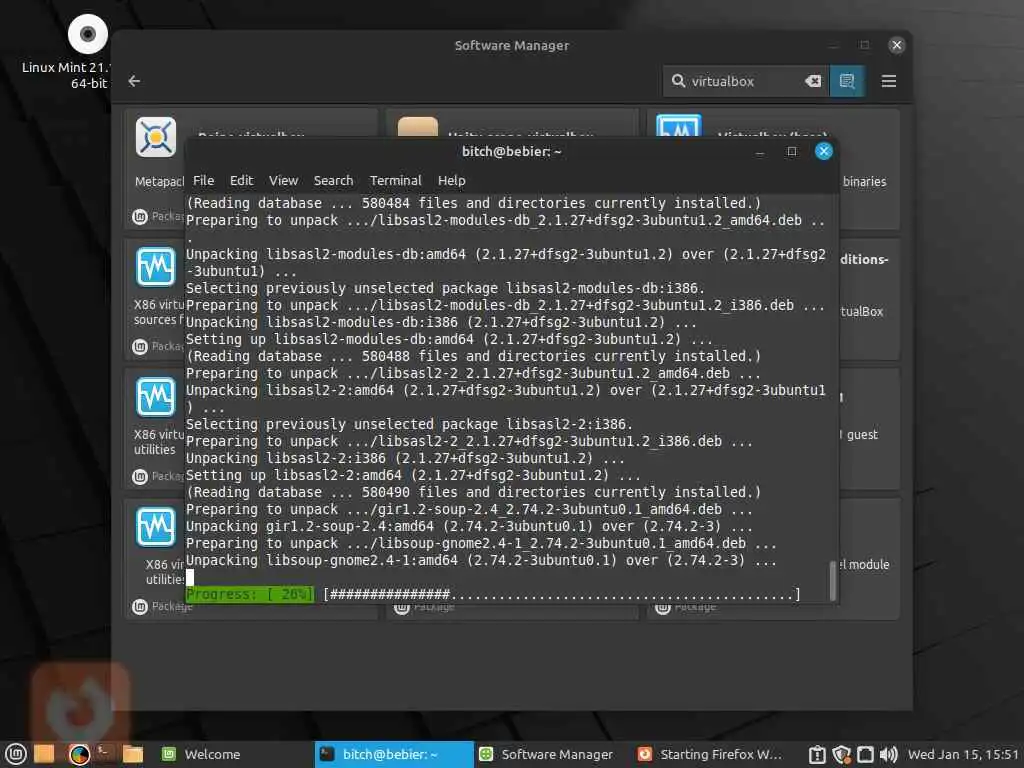Close the terminal with blue X button
This screenshot has height=768, width=1024.
tap(824, 152)
